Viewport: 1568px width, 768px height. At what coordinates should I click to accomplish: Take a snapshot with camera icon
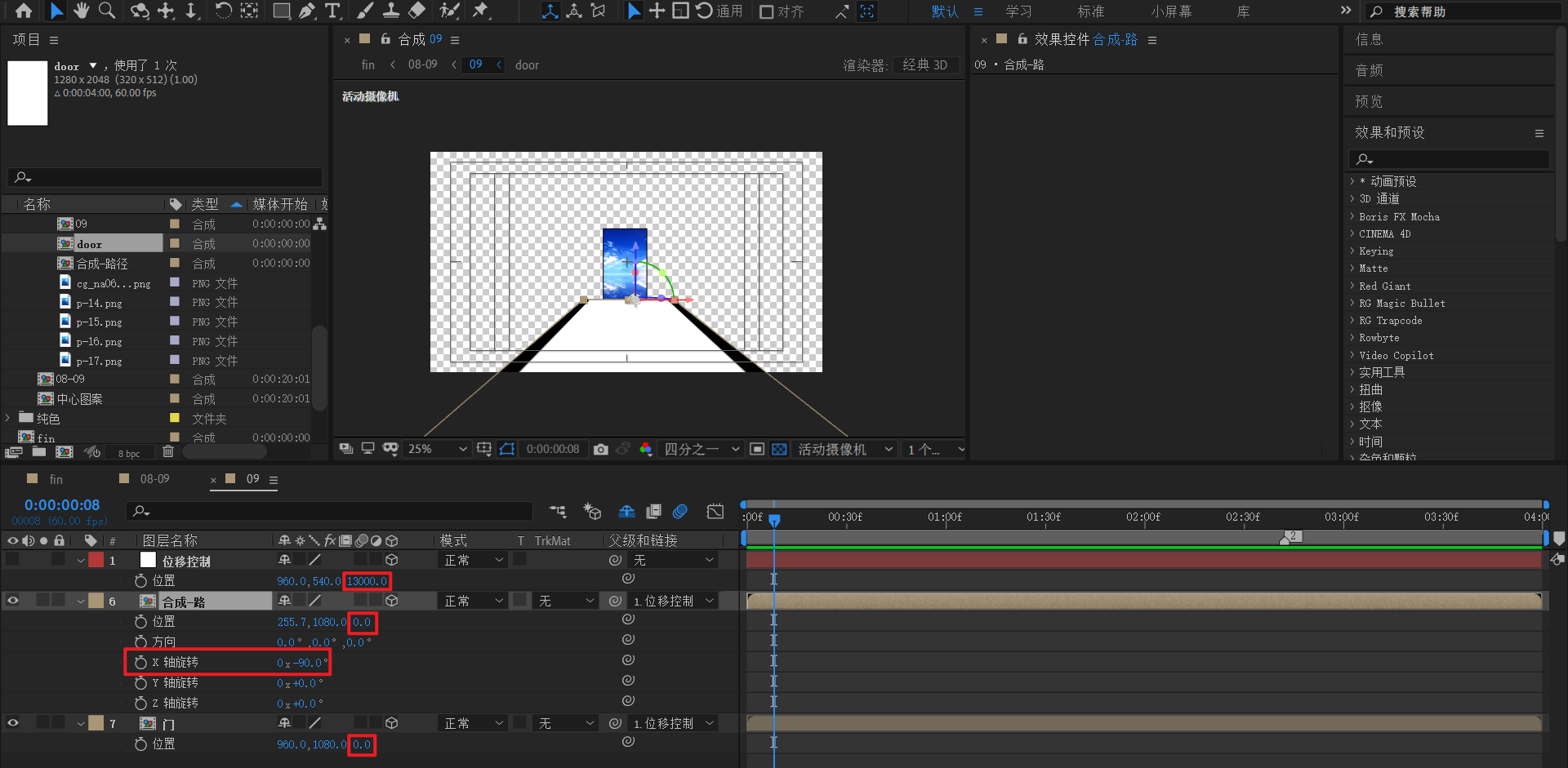[x=601, y=449]
